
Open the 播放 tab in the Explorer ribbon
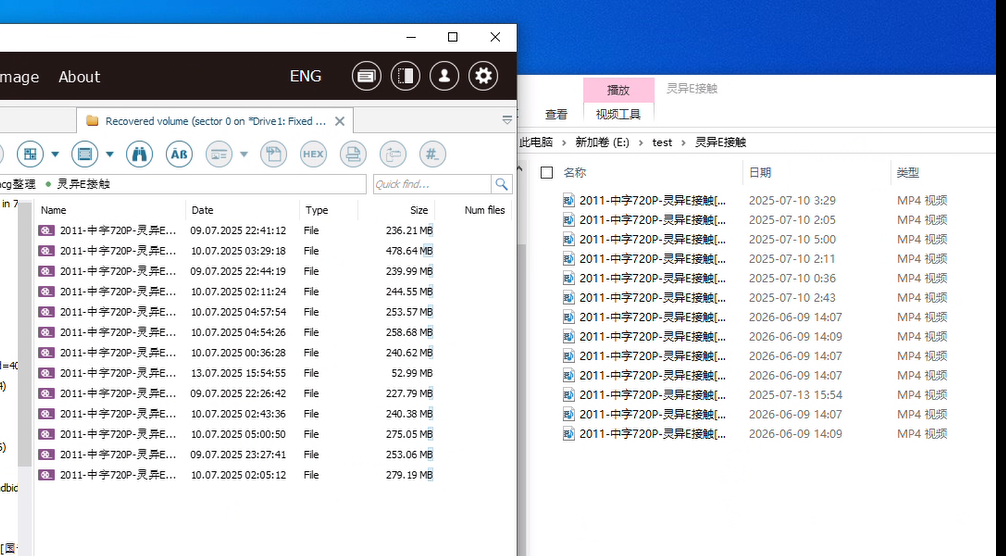(x=618, y=90)
